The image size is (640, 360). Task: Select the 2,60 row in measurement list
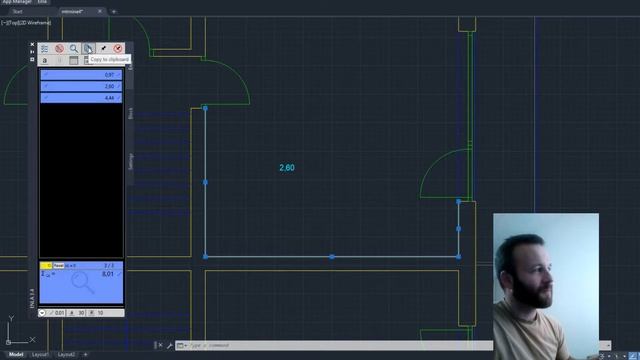click(81, 86)
